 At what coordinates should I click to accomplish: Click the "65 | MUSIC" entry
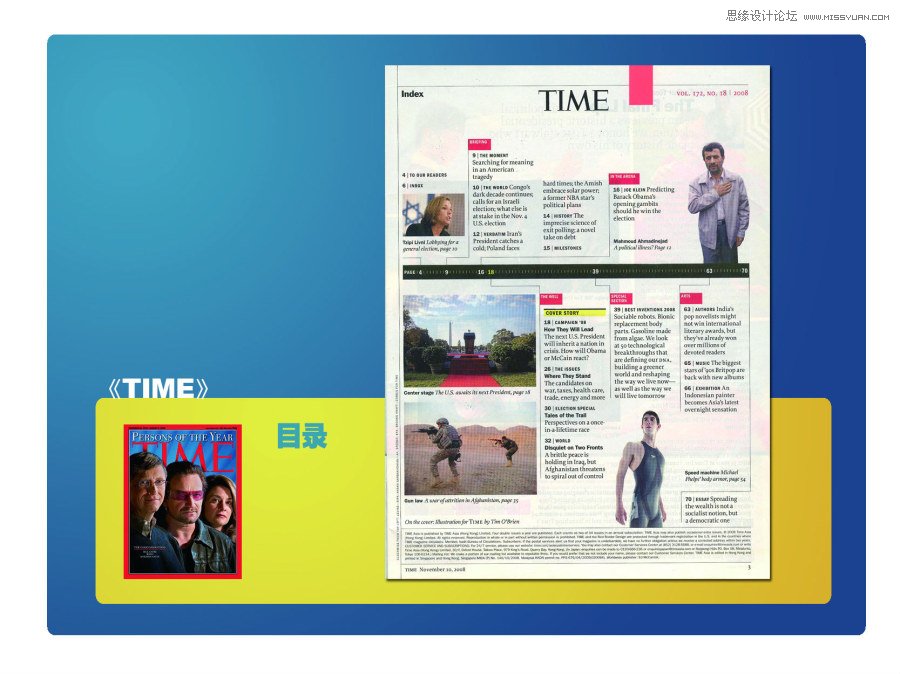click(697, 363)
